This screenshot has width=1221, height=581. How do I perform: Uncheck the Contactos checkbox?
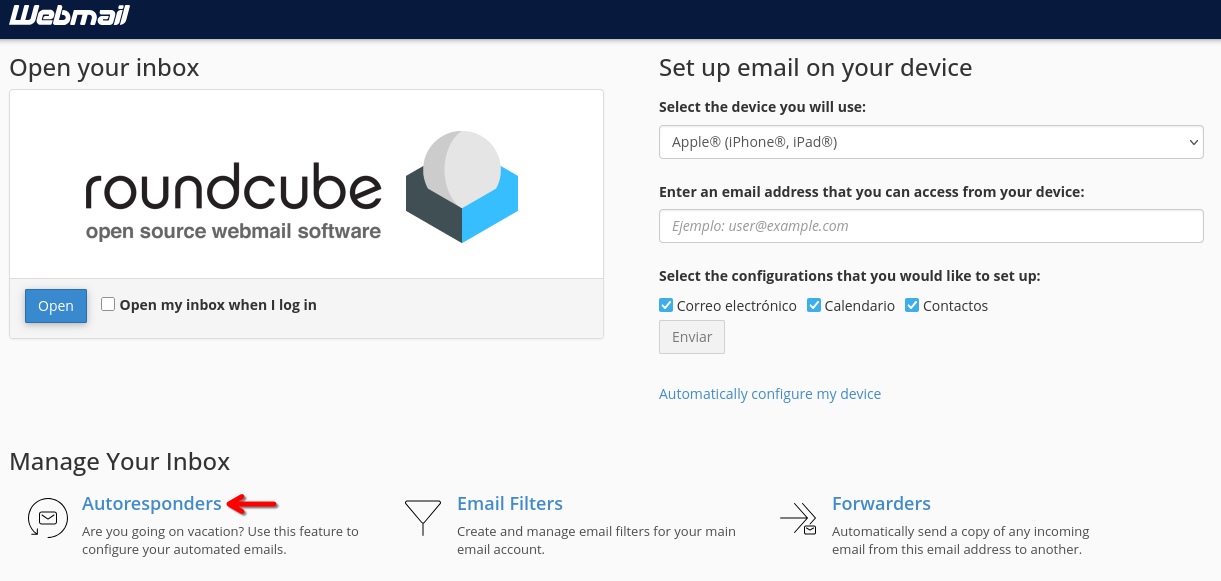[x=912, y=305]
